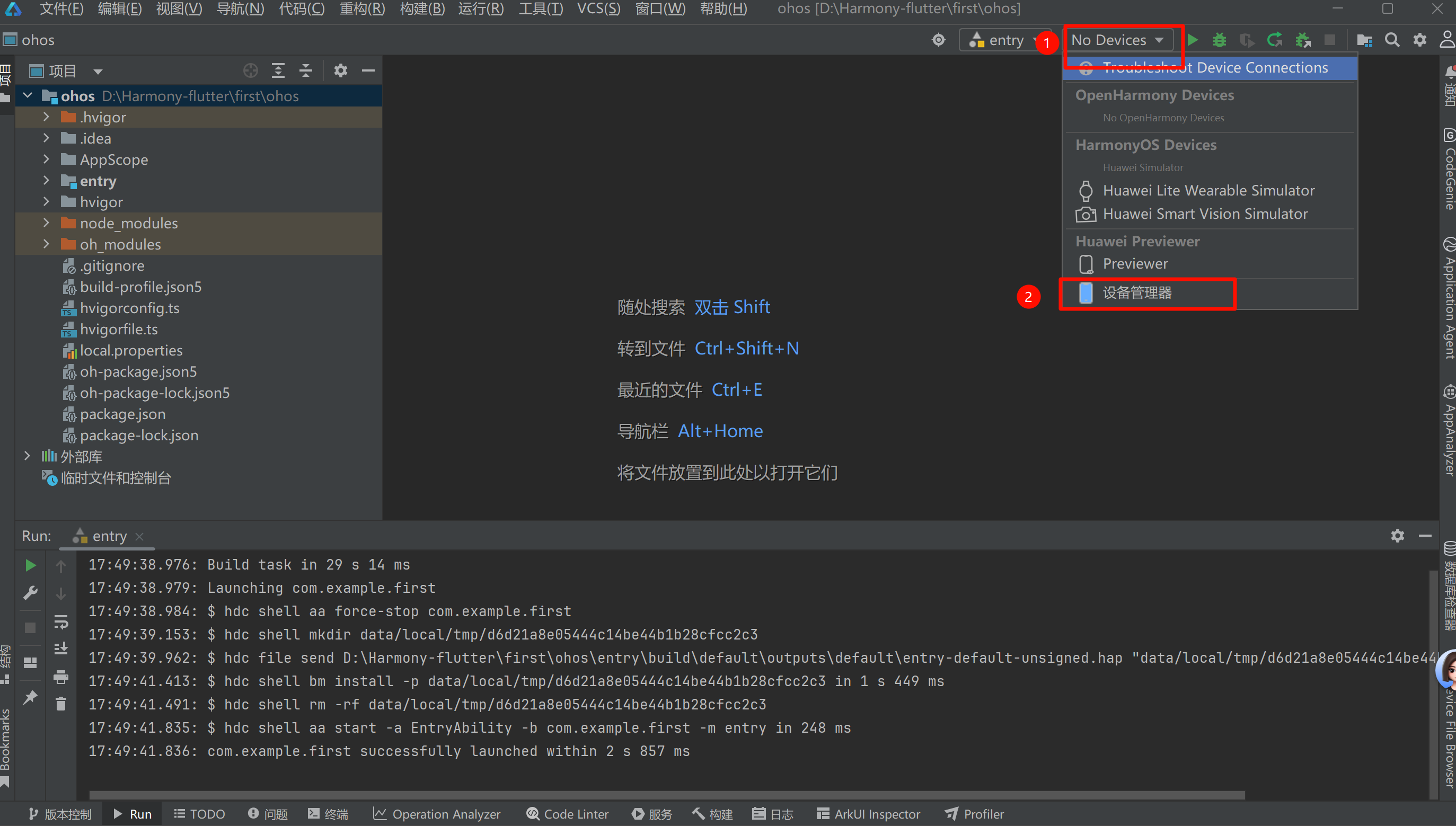The width and height of the screenshot is (1456, 826).
Task: Open Project Structure folder icon in toolbar
Action: point(1364,40)
